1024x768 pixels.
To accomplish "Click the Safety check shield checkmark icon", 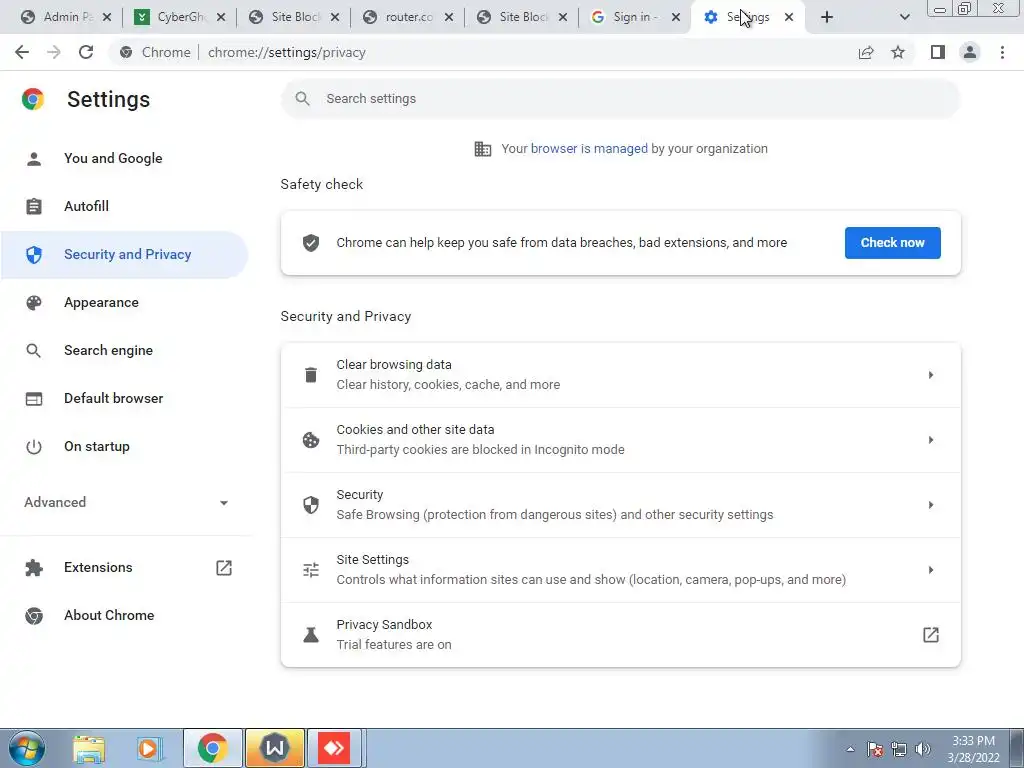I will pos(311,243).
